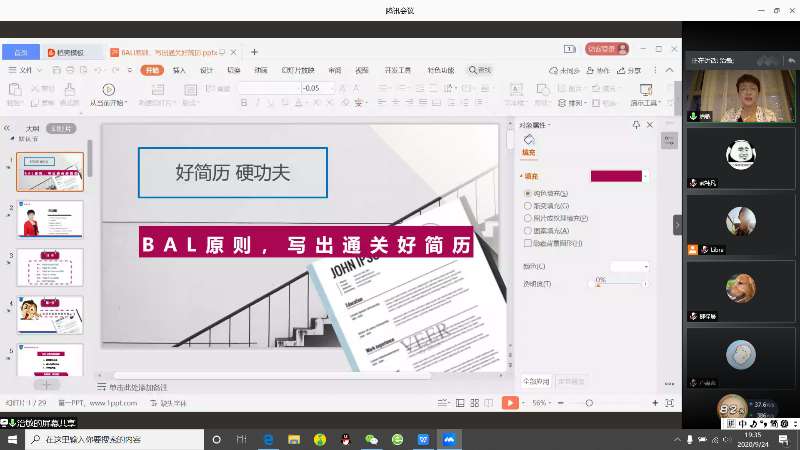Zoom out with the minus icon
Viewport: 800px width, 450px height.
[561, 403]
